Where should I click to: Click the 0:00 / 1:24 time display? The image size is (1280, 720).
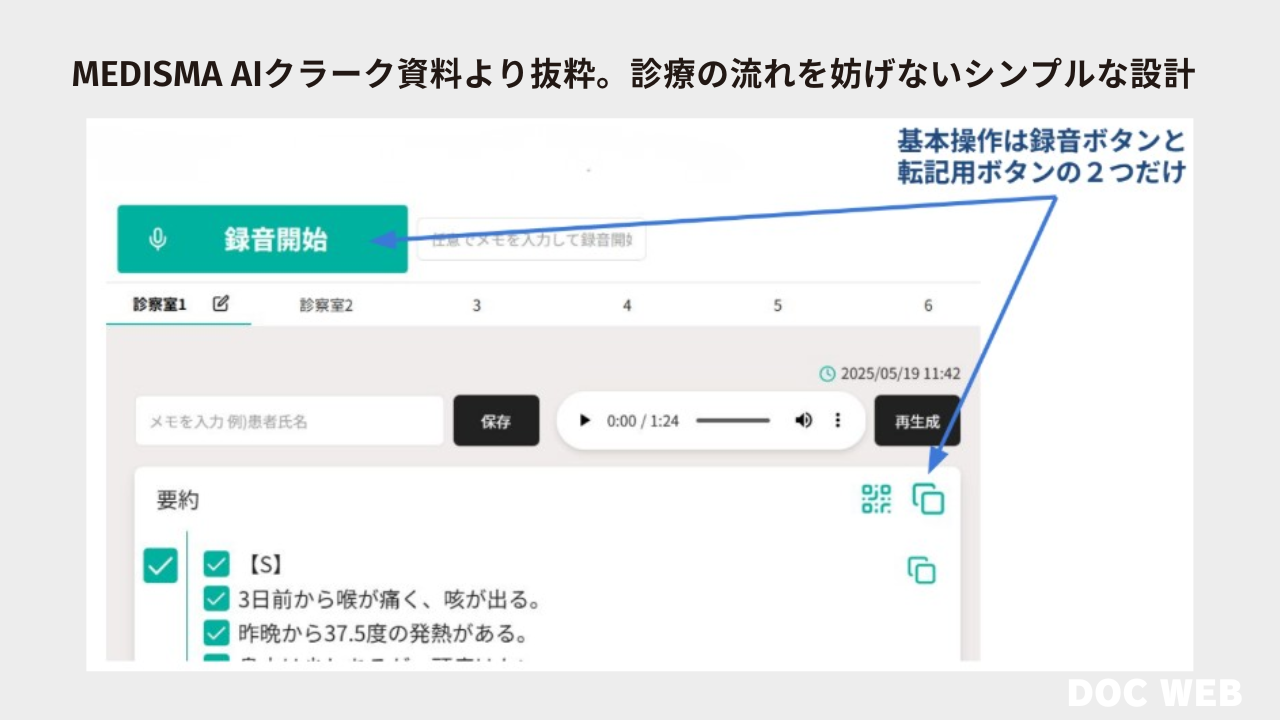point(643,421)
